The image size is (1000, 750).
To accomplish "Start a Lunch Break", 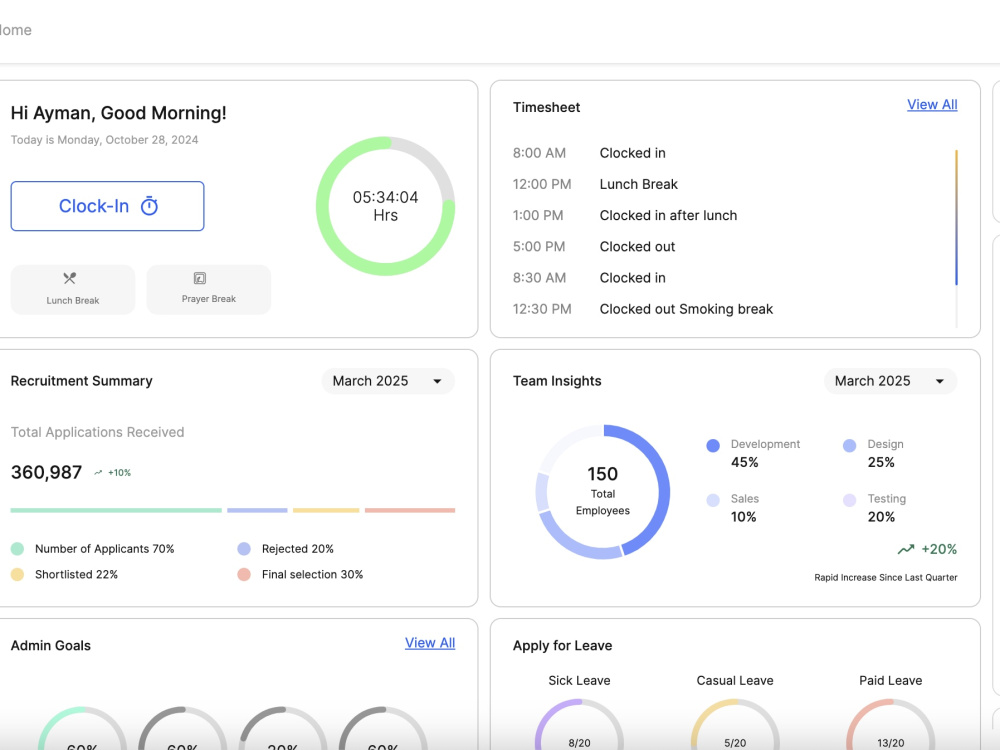I will coord(73,290).
